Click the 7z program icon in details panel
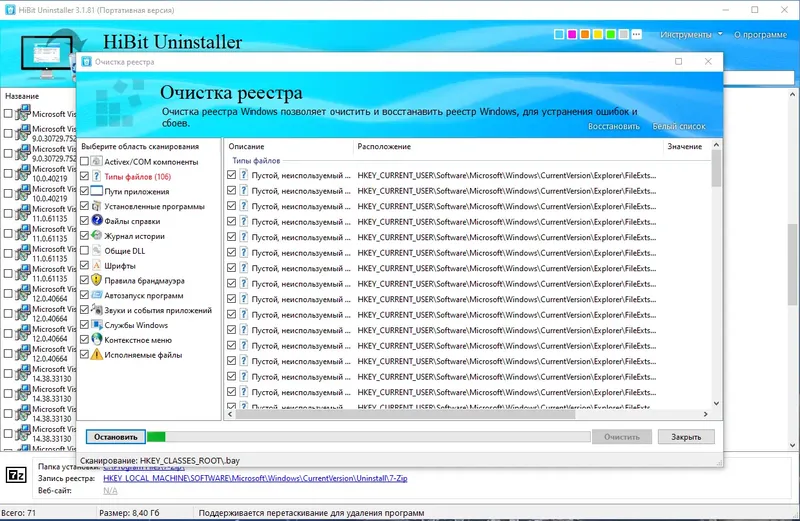This screenshot has width=800, height=521. click(x=16, y=476)
